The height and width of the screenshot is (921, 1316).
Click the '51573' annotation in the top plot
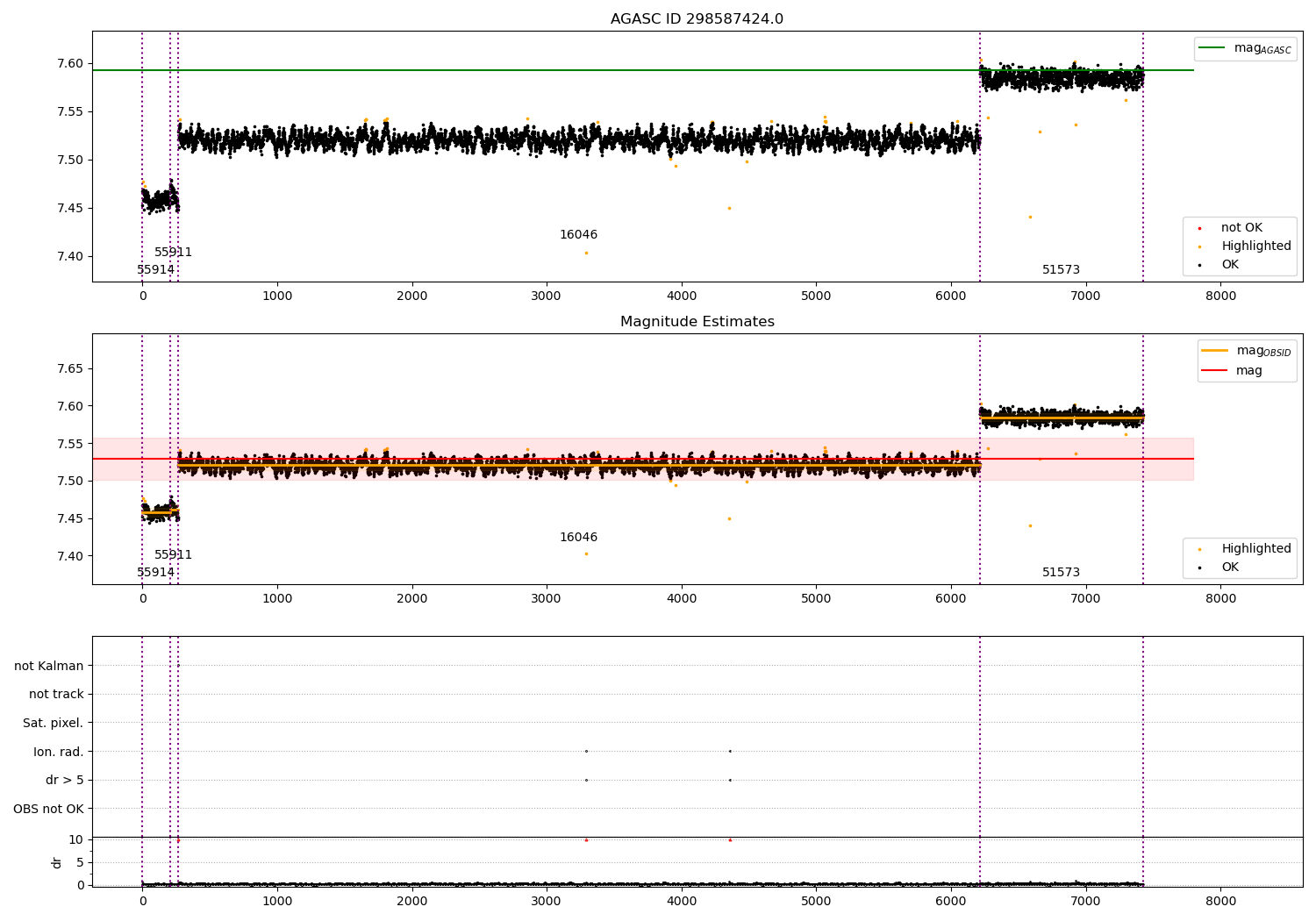[x=1061, y=270]
